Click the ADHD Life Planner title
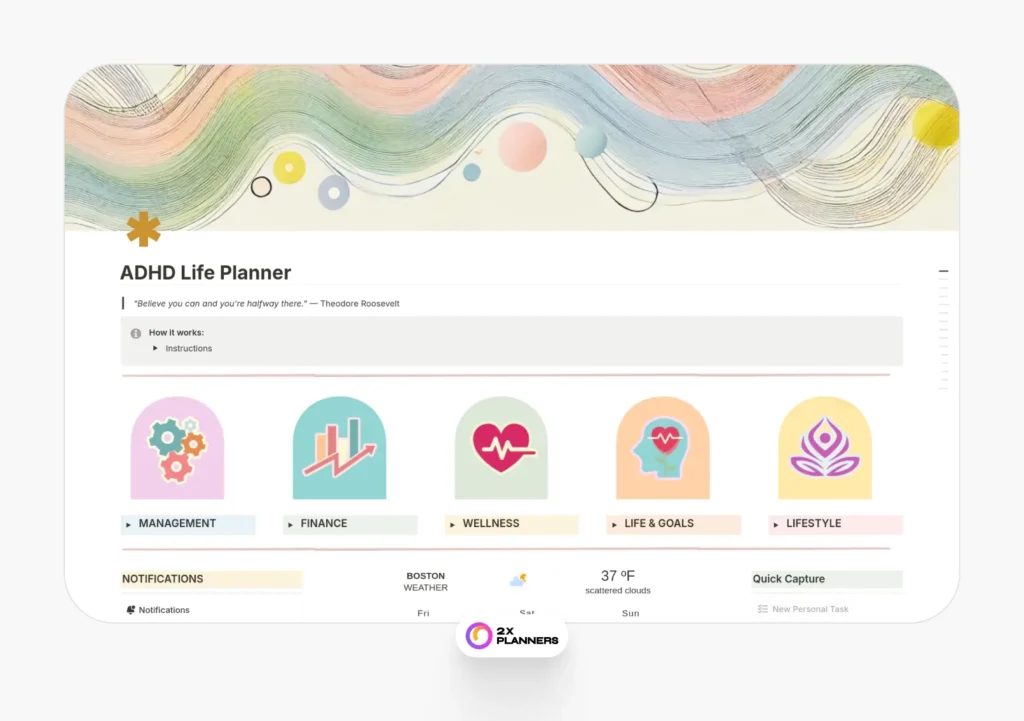1024x721 pixels. (x=206, y=272)
